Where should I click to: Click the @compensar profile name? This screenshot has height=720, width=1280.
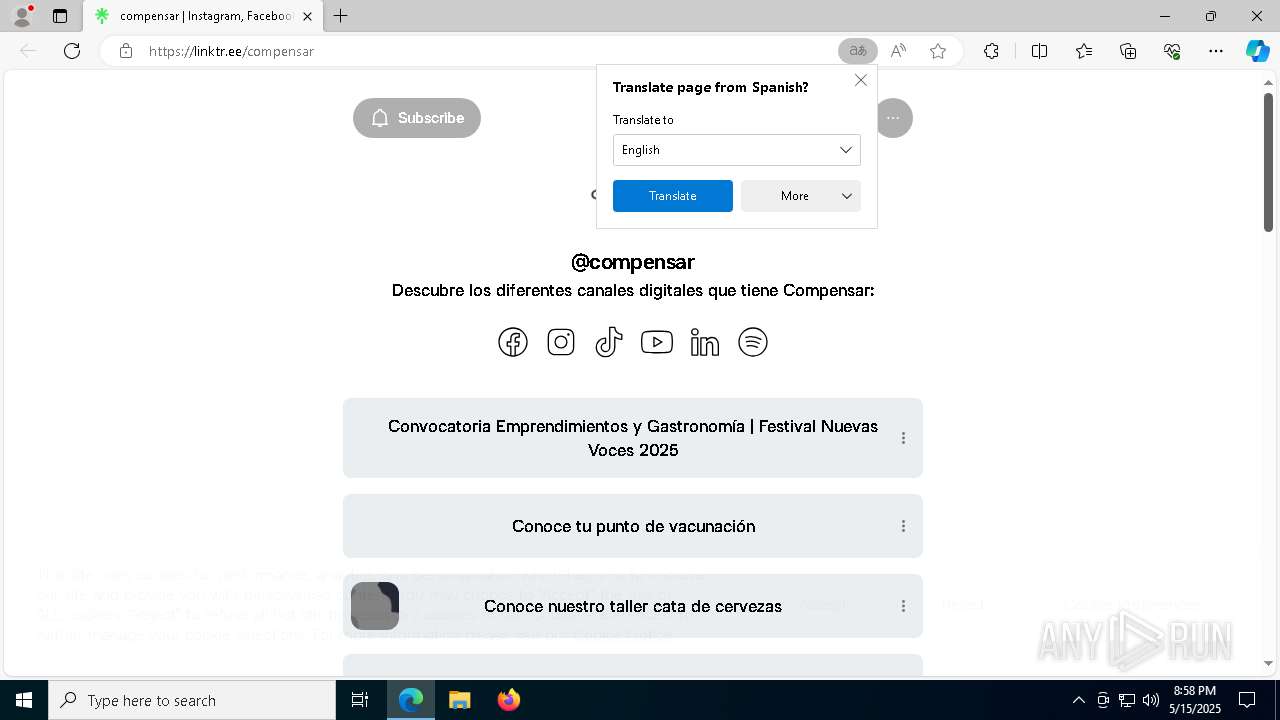(x=633, y=262)
